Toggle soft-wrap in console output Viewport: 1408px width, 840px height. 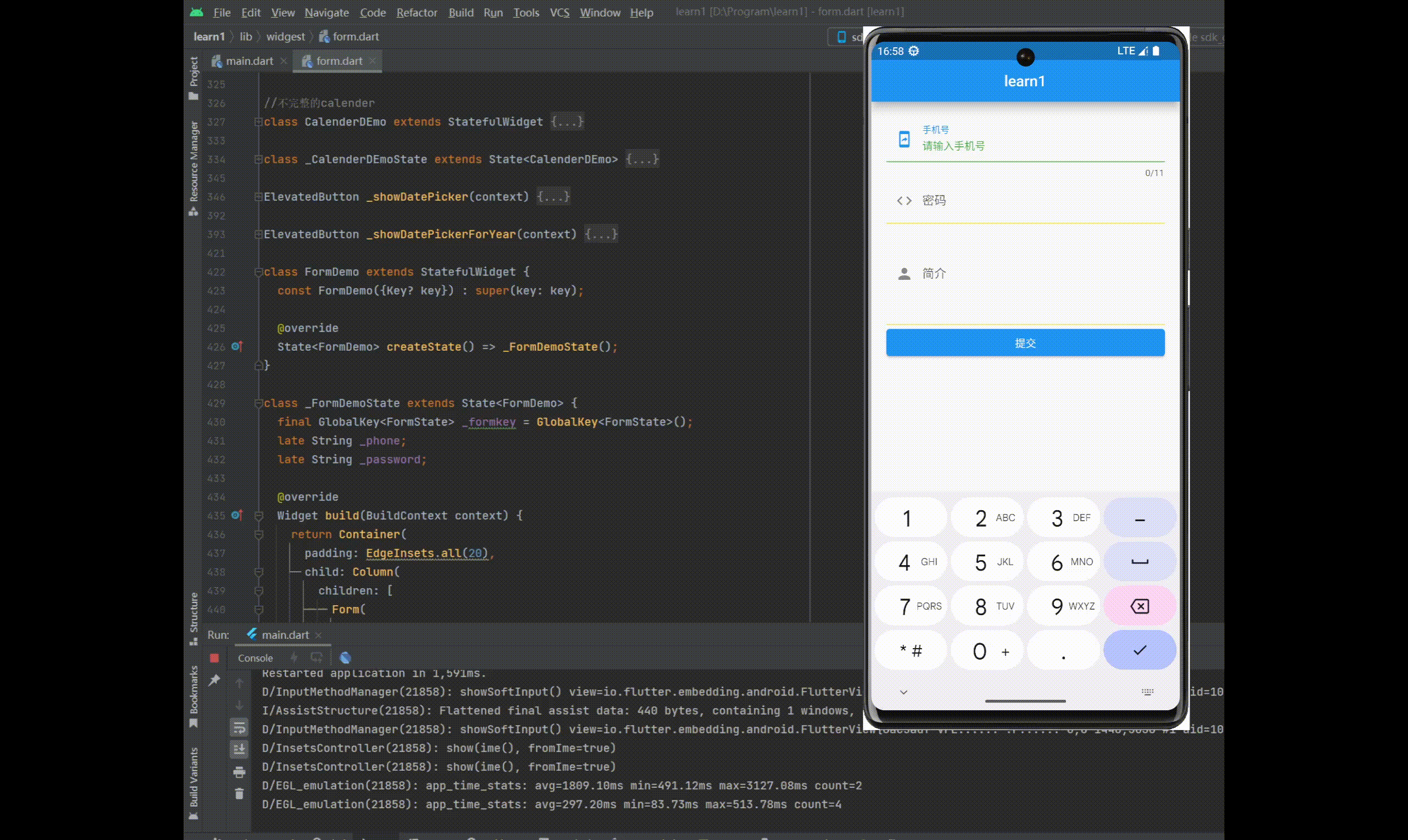239,728
